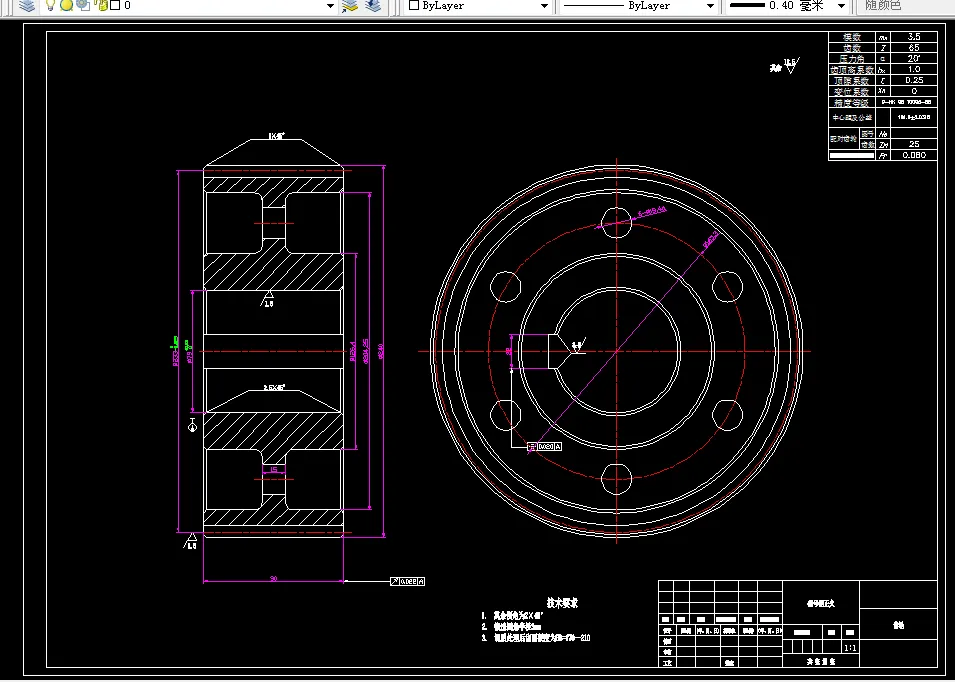This screenshot has width=955, height=682.
Task: Select the 0.25 clearance coefficient value
Action: [x=914, y=80]
